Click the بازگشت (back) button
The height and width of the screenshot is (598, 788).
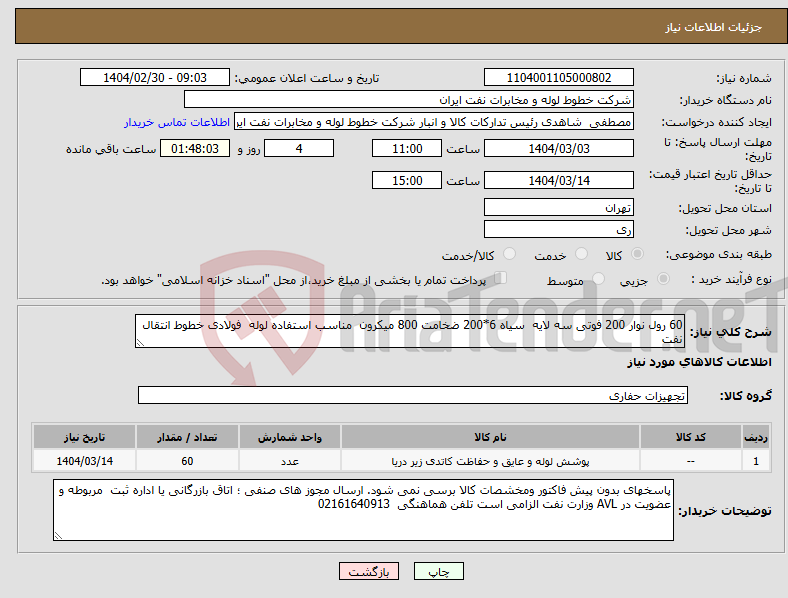(369, 571)
